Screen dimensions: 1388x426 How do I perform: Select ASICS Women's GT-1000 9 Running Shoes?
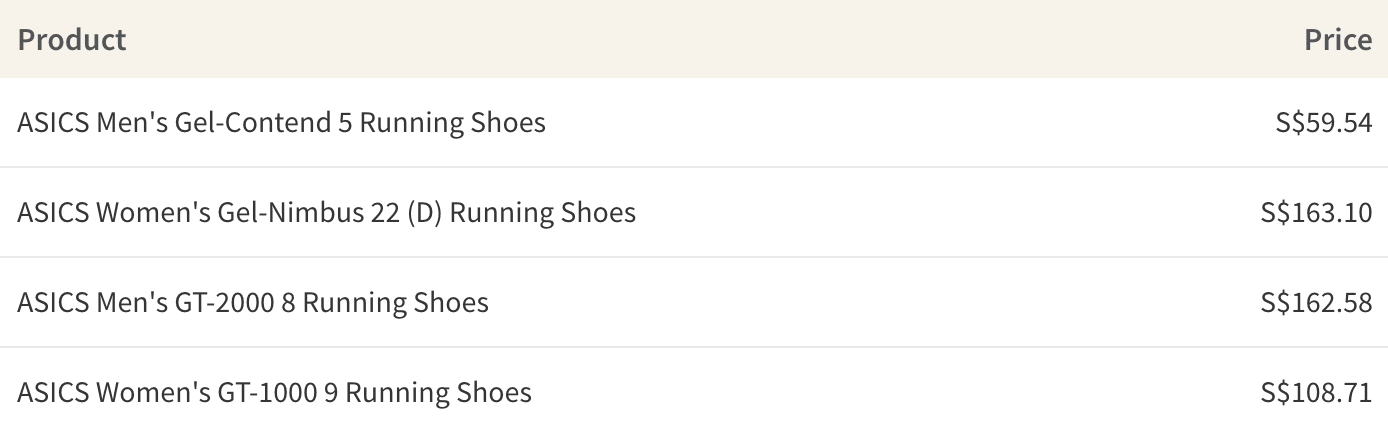(274, 392)
